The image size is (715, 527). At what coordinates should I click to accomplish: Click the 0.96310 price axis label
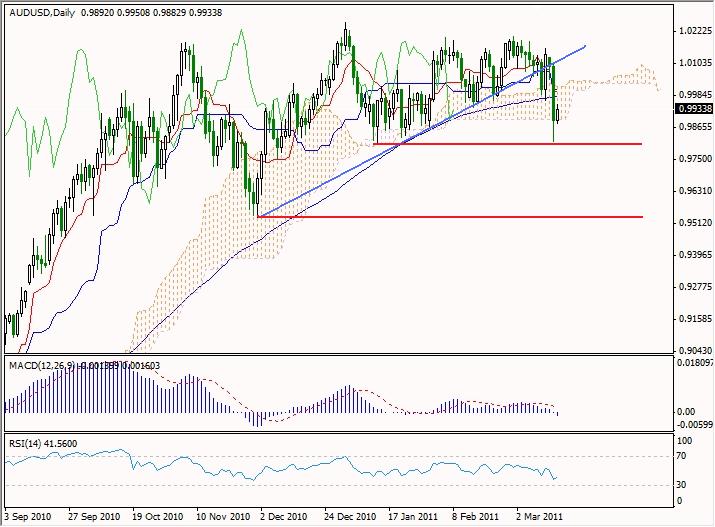(x=695, y=191)
